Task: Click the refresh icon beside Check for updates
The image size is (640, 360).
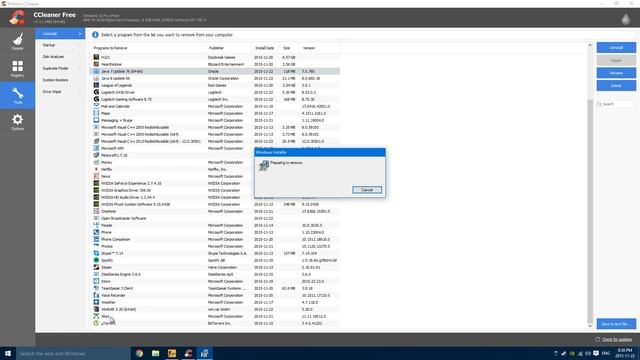Action: click(598, 339)
